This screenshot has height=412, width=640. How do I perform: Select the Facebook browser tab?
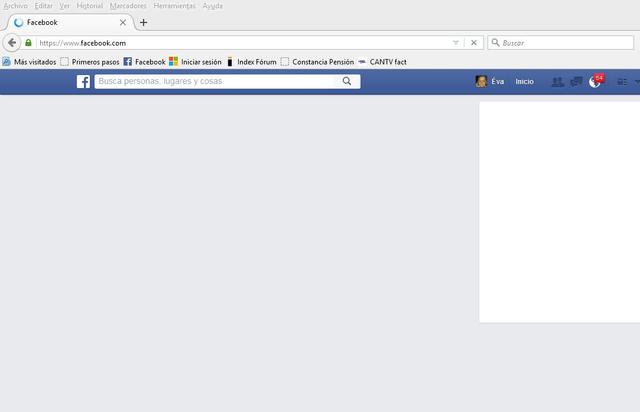click(x=69, y=22)
